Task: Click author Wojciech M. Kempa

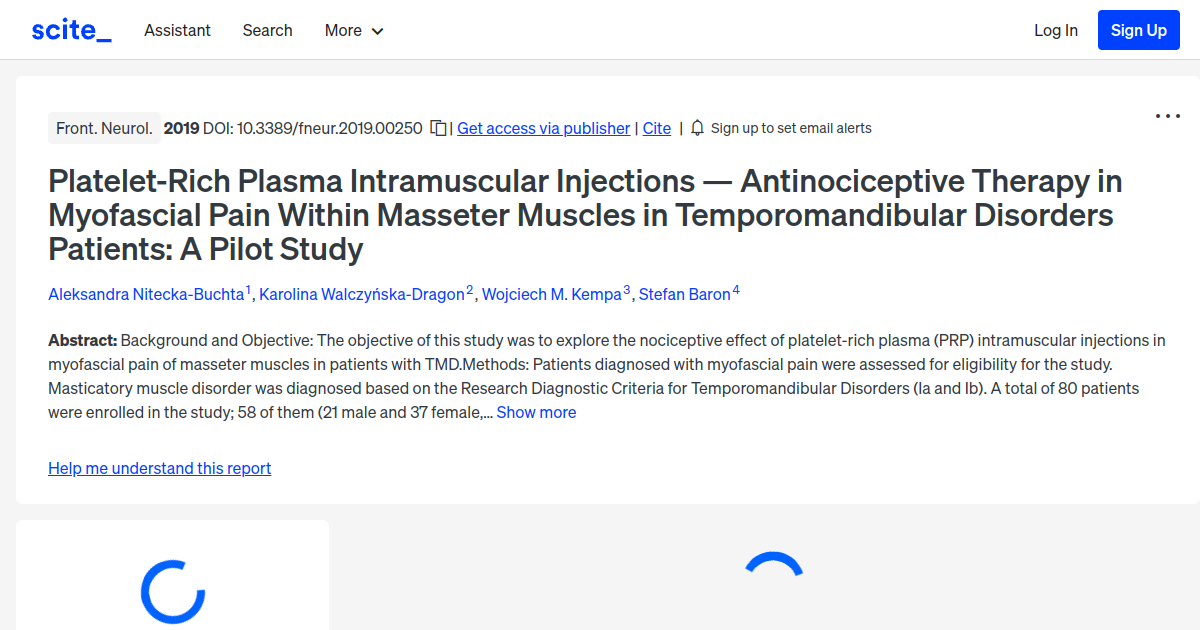Action: pyautogui.click(x=552, y=294)
